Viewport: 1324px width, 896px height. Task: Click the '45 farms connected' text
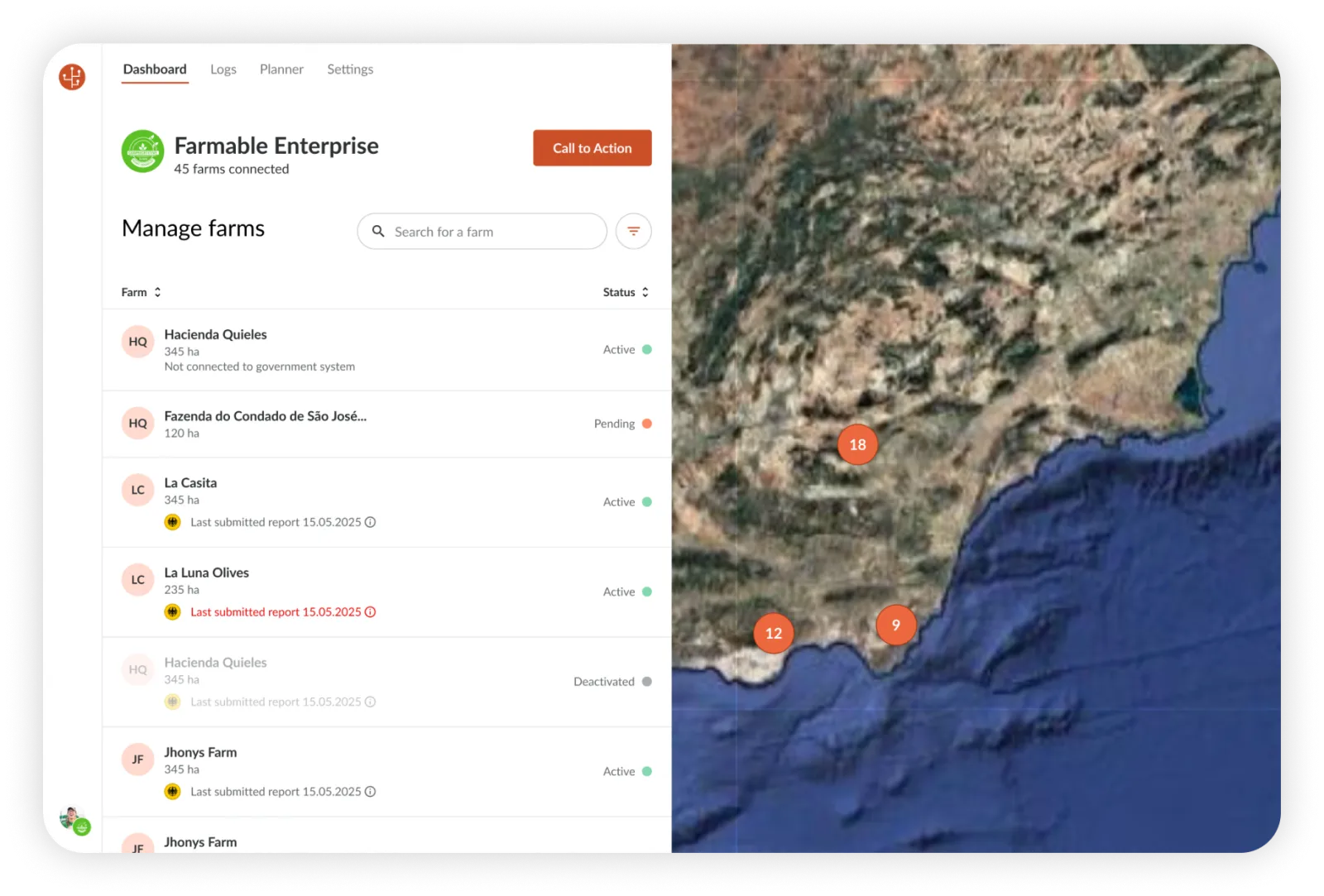(232, 170)
